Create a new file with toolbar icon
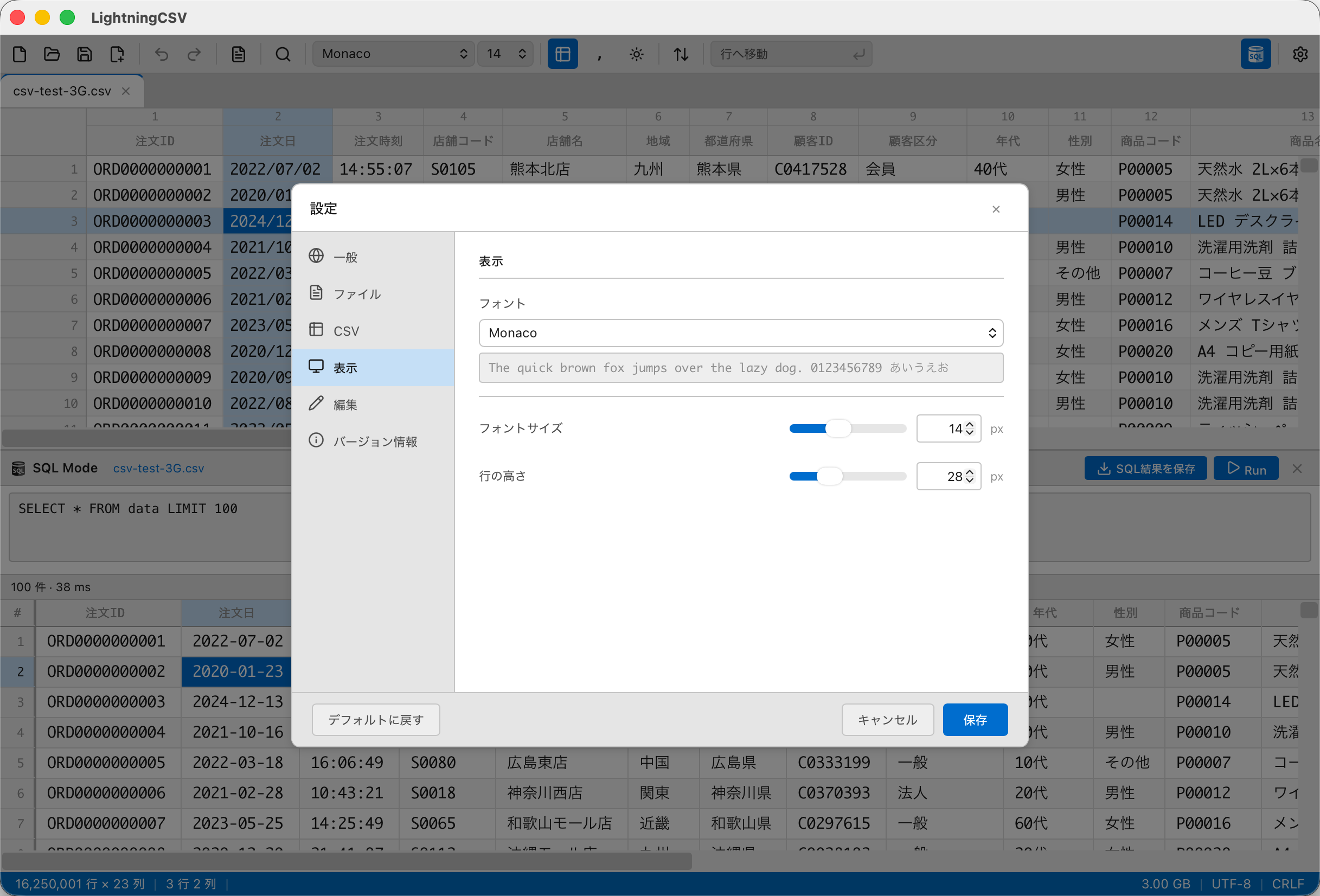 tap(20, 54)
